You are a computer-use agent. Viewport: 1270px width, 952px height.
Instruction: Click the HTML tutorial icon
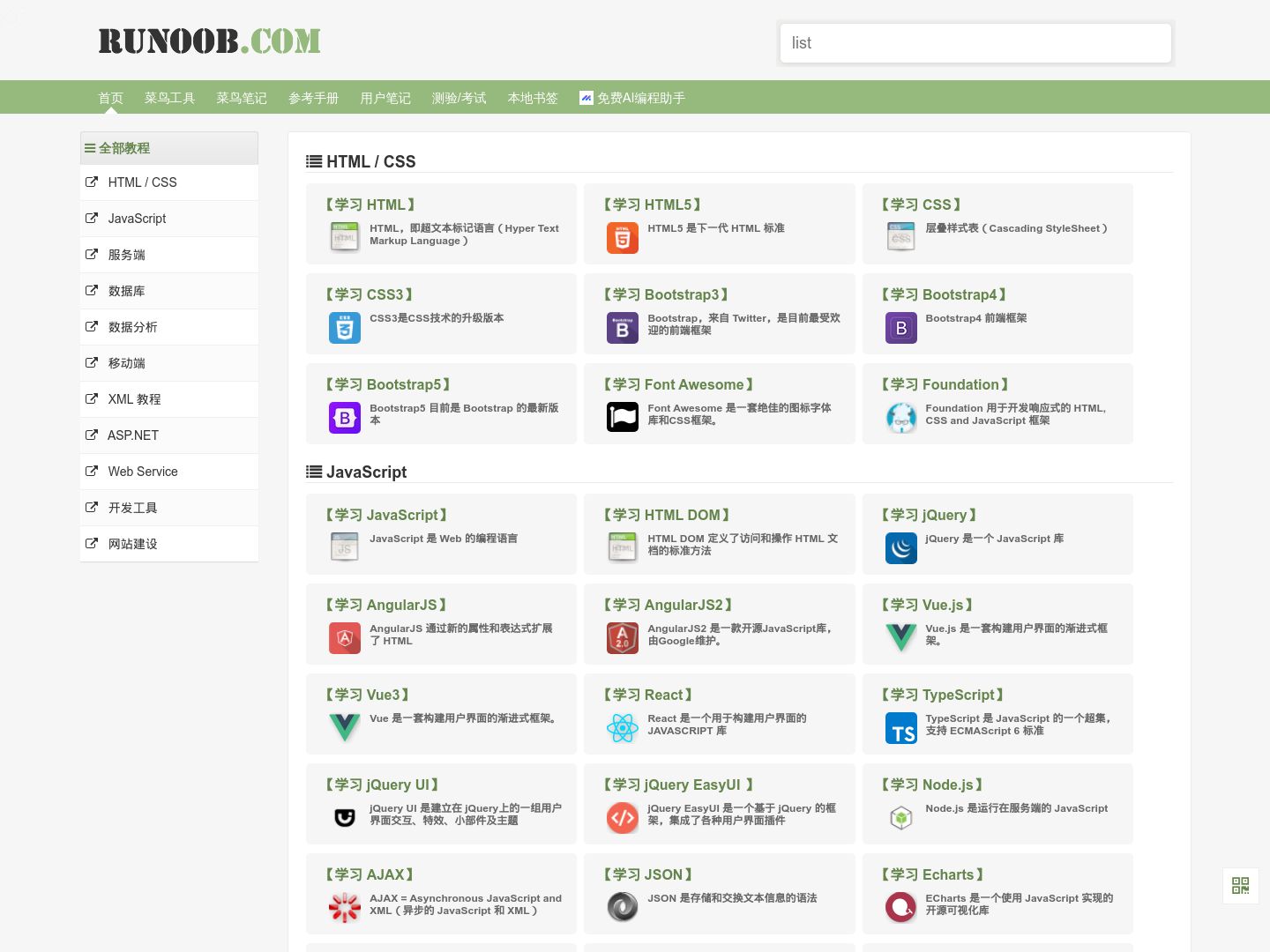point(345,238)
